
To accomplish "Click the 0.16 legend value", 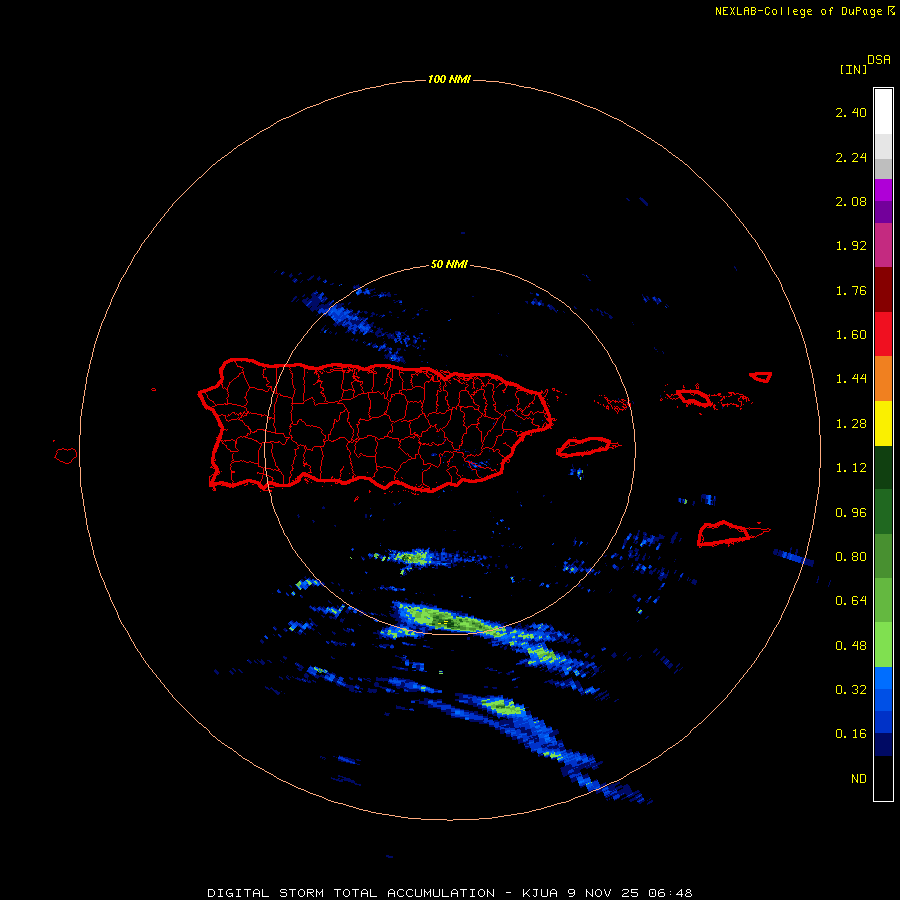I will pyautogui.click(x=851, y=734).
